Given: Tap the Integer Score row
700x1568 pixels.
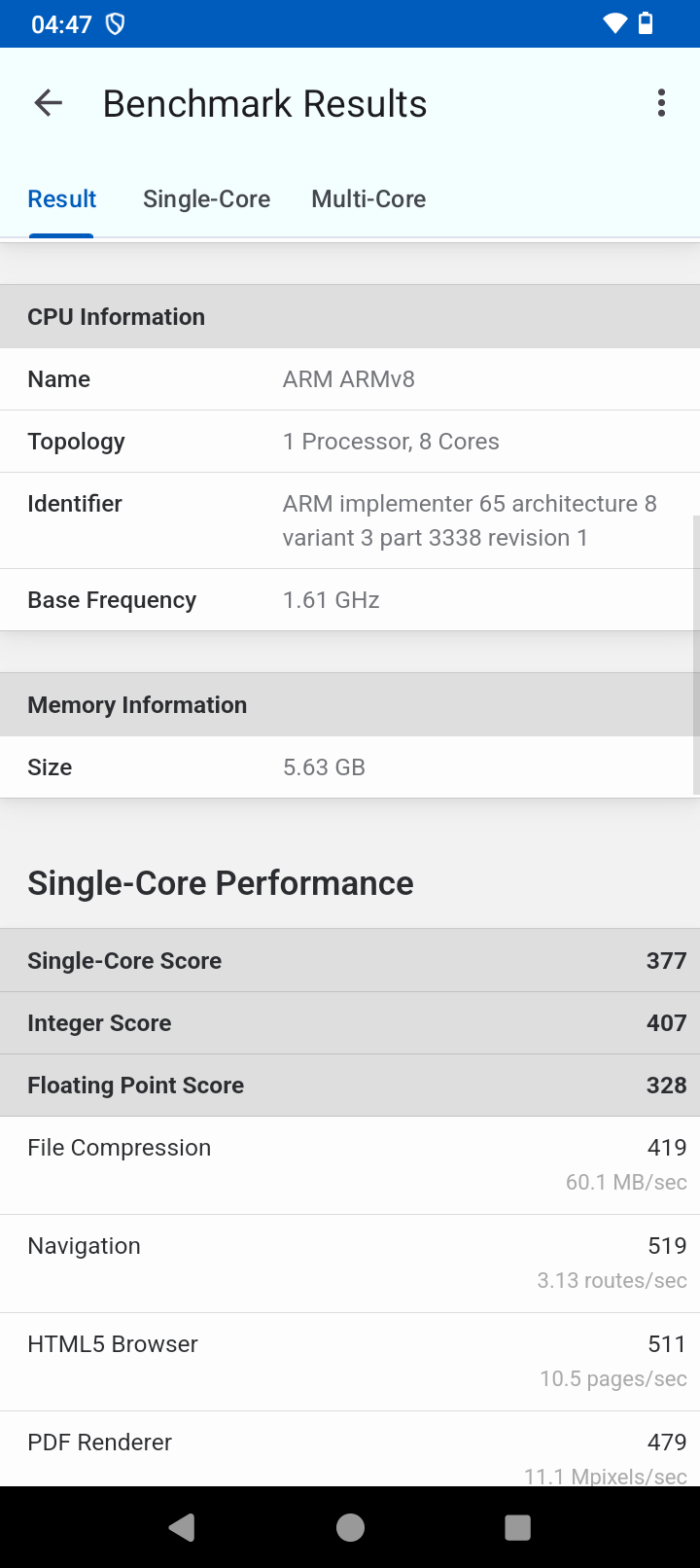Looking at the screenshot, I should click(x=350, y=1023).
